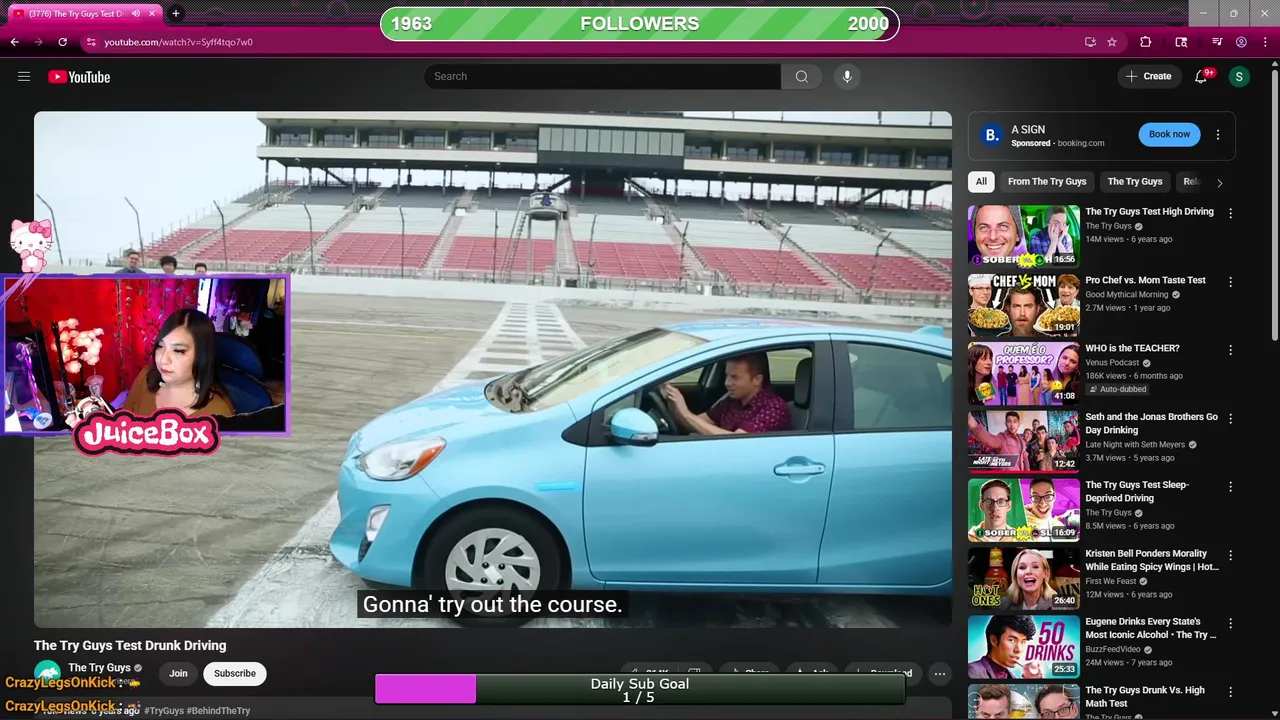
Task: Open options for WHO is the TEACHER?
Action: [1230, 350]
